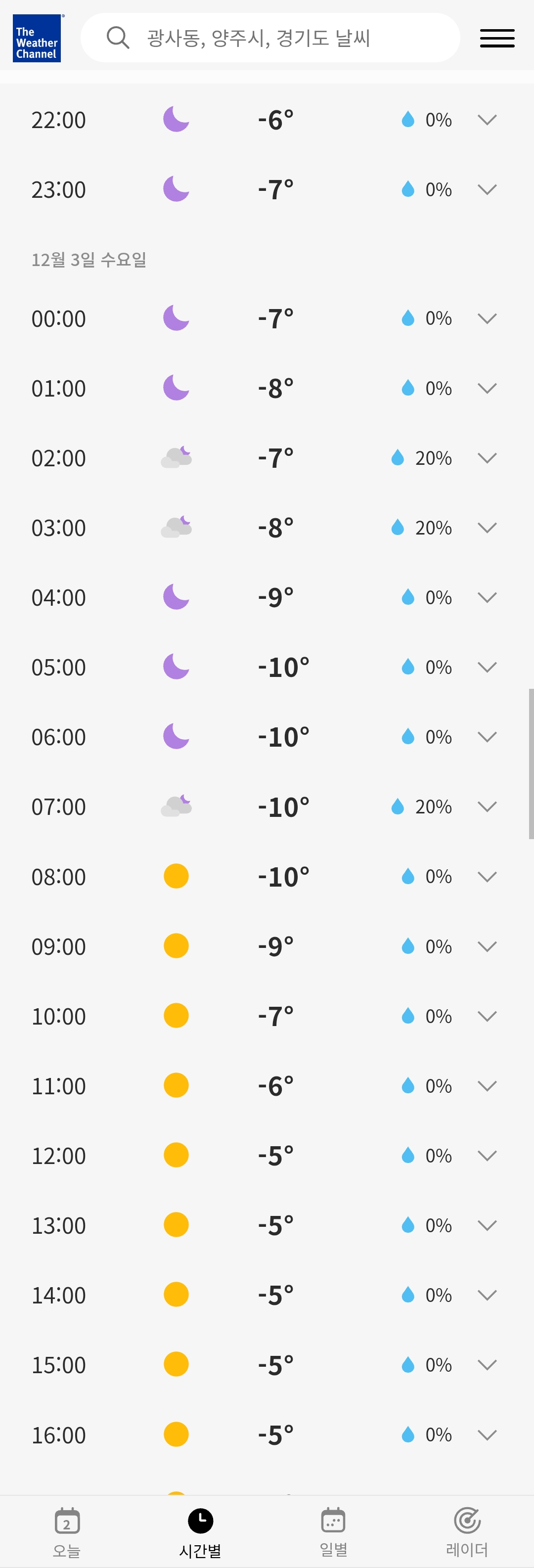The image size is (534, 1568).
Task: Open the hamburger menu
Action: (497, 38)
